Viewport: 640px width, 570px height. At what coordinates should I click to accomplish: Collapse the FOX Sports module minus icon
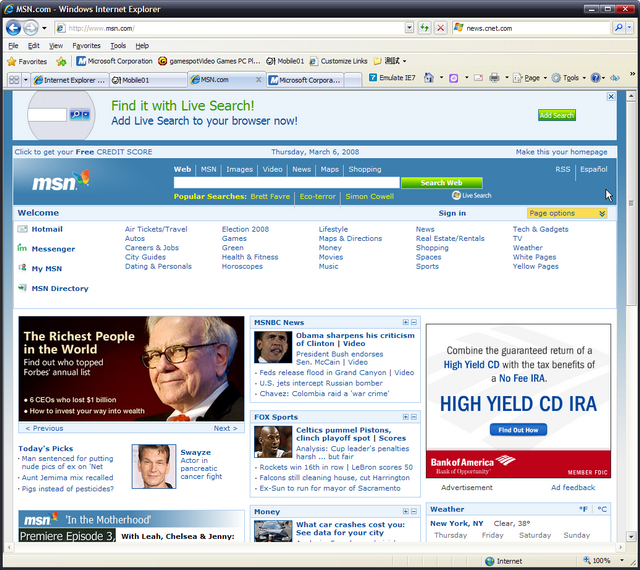coord(414,417)
